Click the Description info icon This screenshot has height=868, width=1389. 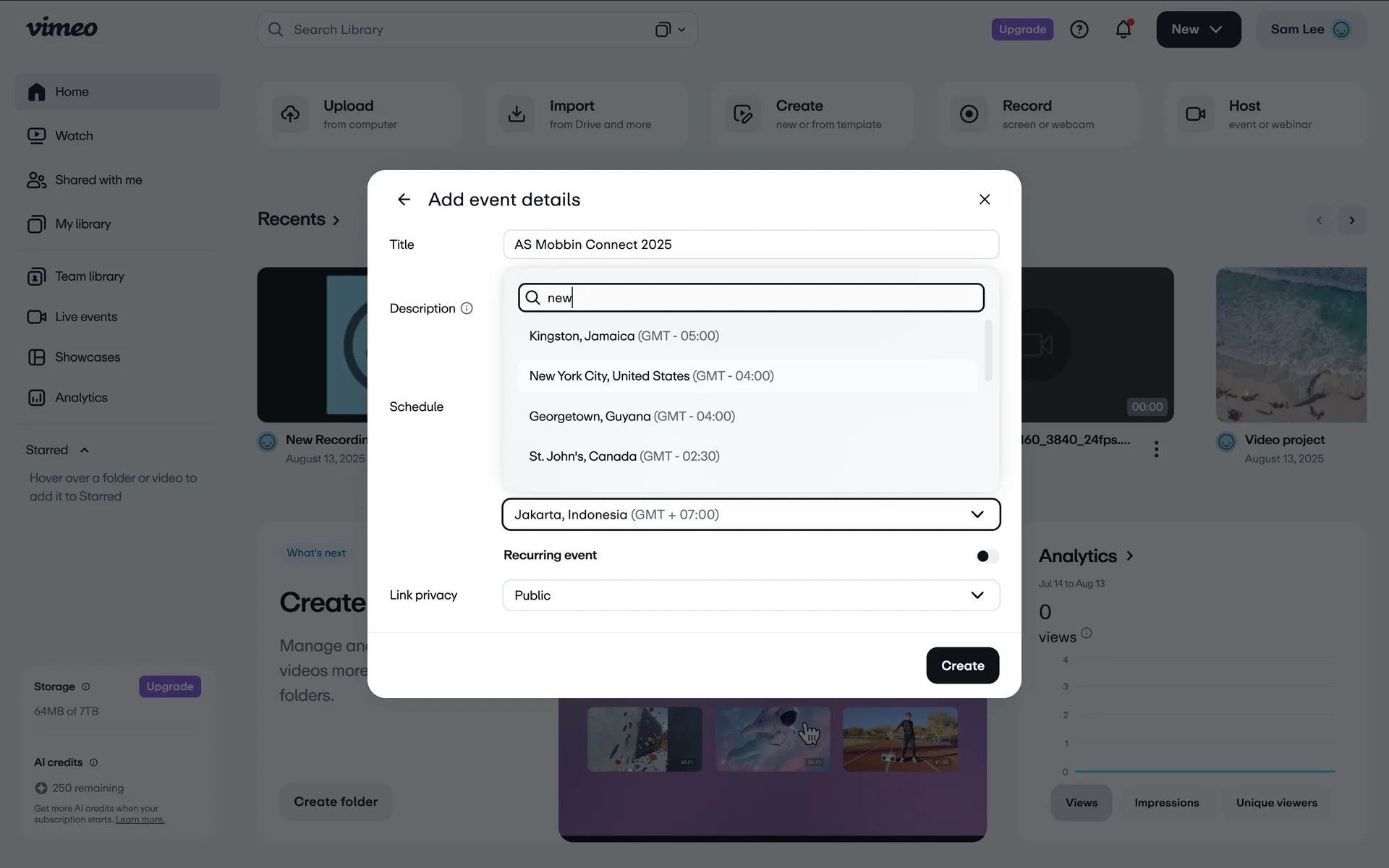click(467, 309)
